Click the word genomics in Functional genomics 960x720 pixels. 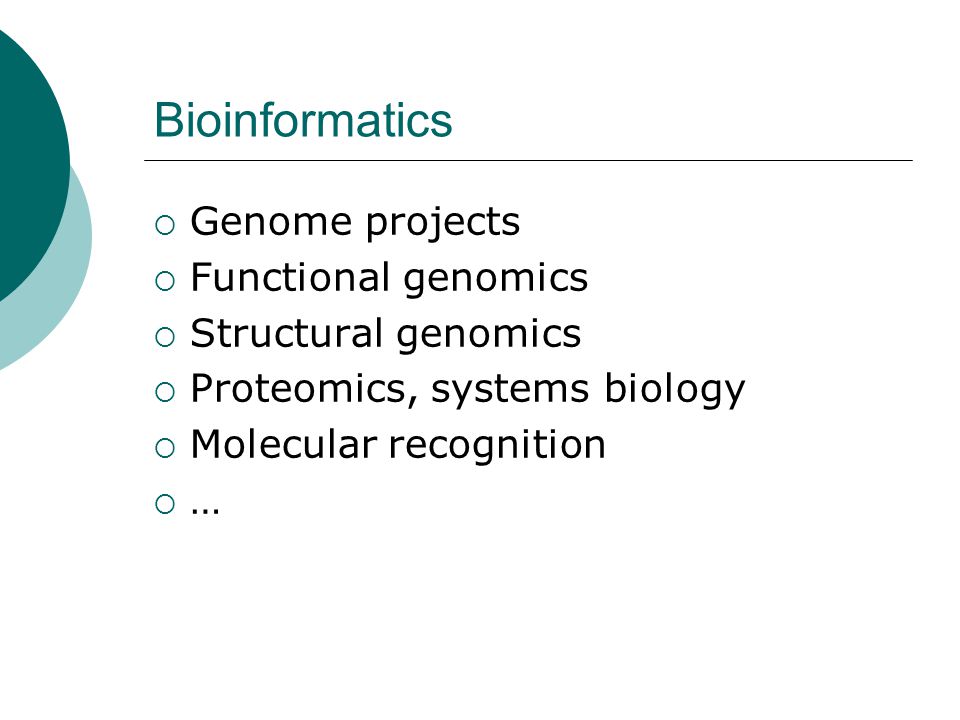pyautogui.click(x=495, y=280)
